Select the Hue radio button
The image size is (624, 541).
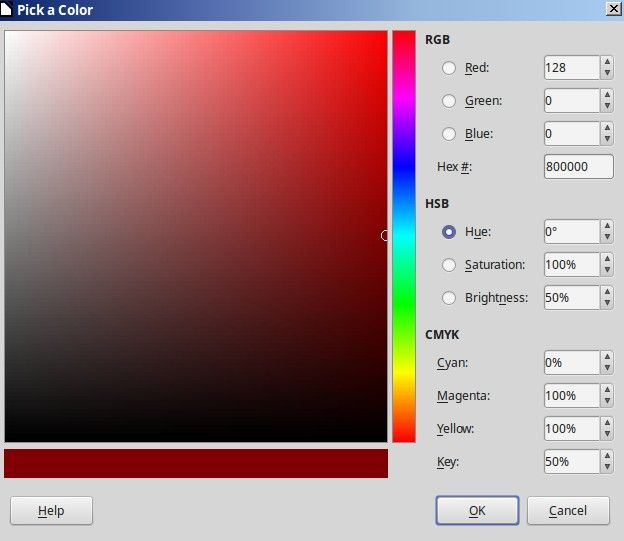448,232
